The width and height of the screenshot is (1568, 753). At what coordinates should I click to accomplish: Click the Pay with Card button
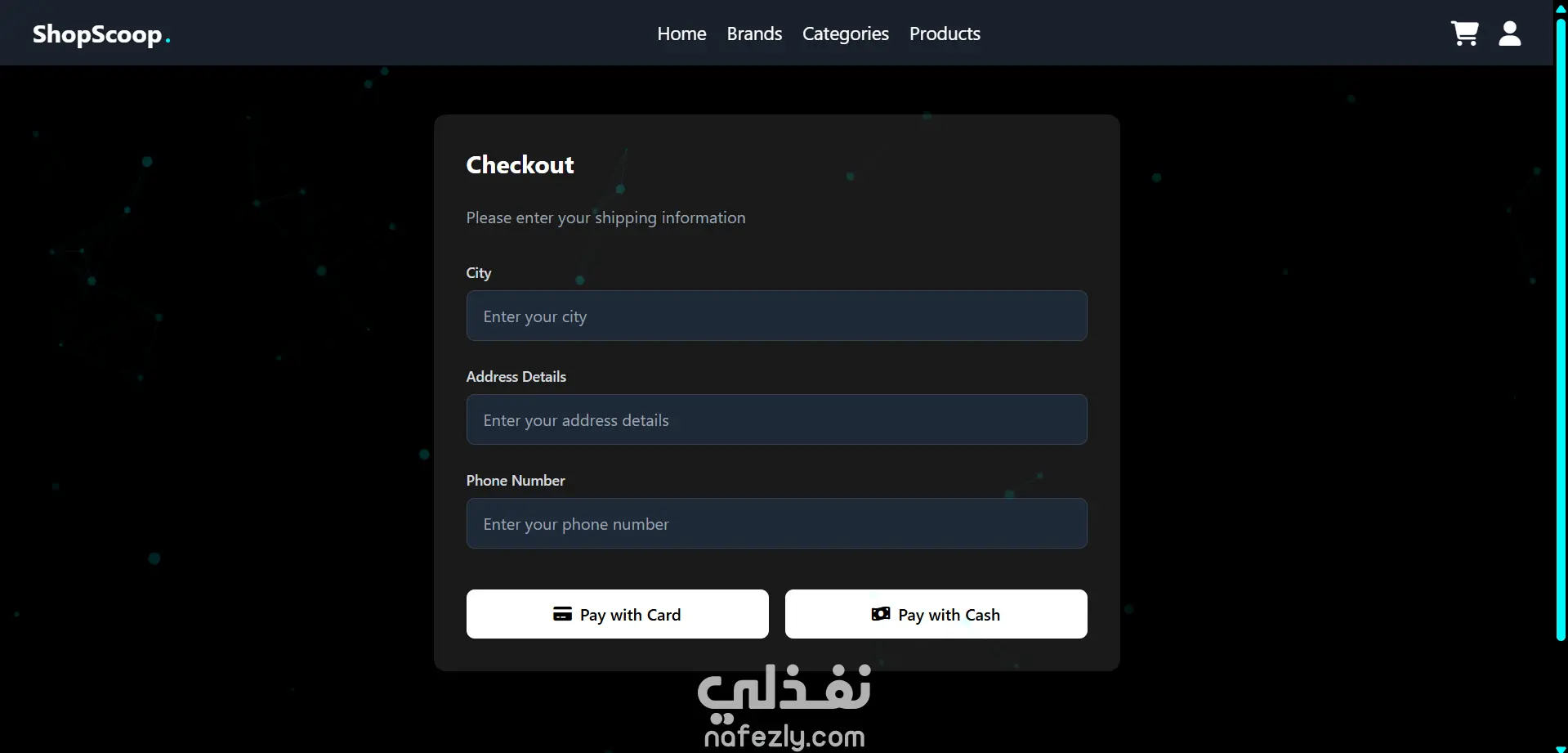[x=617, y=614]
